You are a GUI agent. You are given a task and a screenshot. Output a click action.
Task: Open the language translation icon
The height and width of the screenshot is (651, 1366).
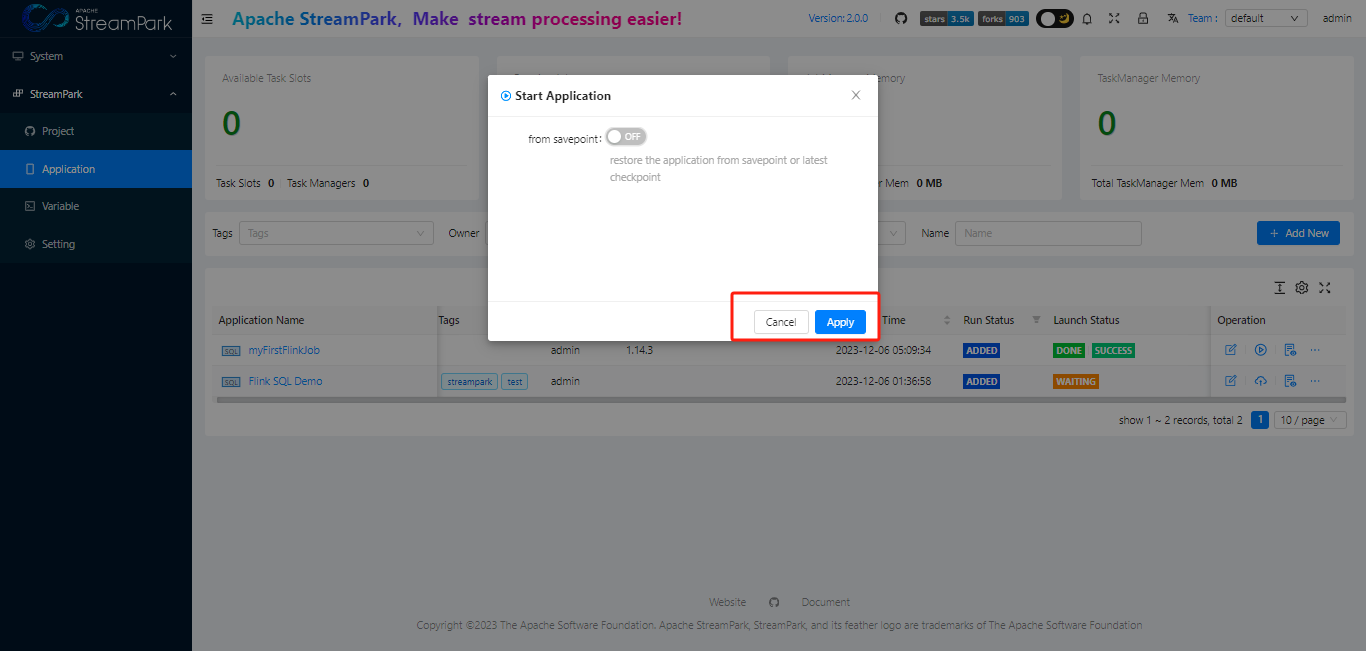click(x=1174, y=18)
